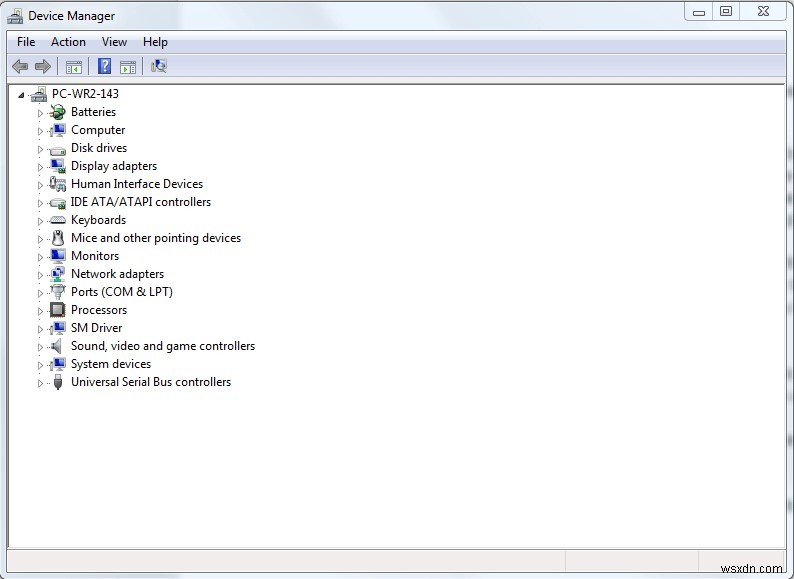Select the "Human Interface Devices" label
The width and height of the screenshot is (794, 579).
tap(137, 184)
